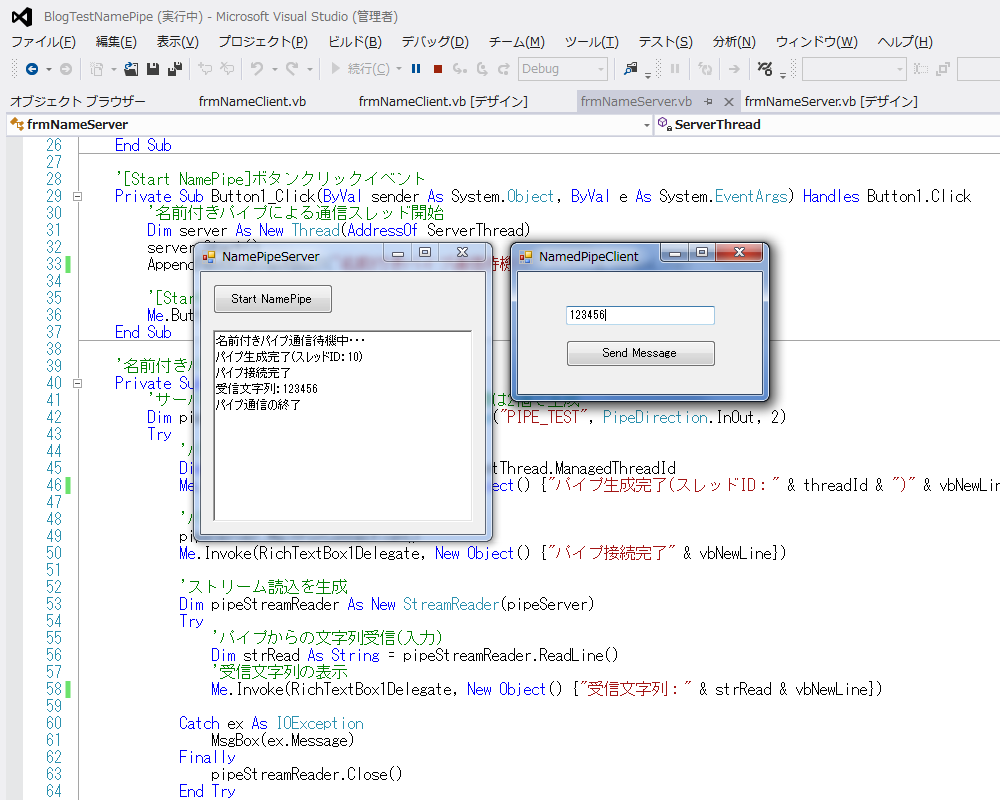Click the Step Into debug icon
The width and height of the screenshot is (1000, 800).
(460, 69)
